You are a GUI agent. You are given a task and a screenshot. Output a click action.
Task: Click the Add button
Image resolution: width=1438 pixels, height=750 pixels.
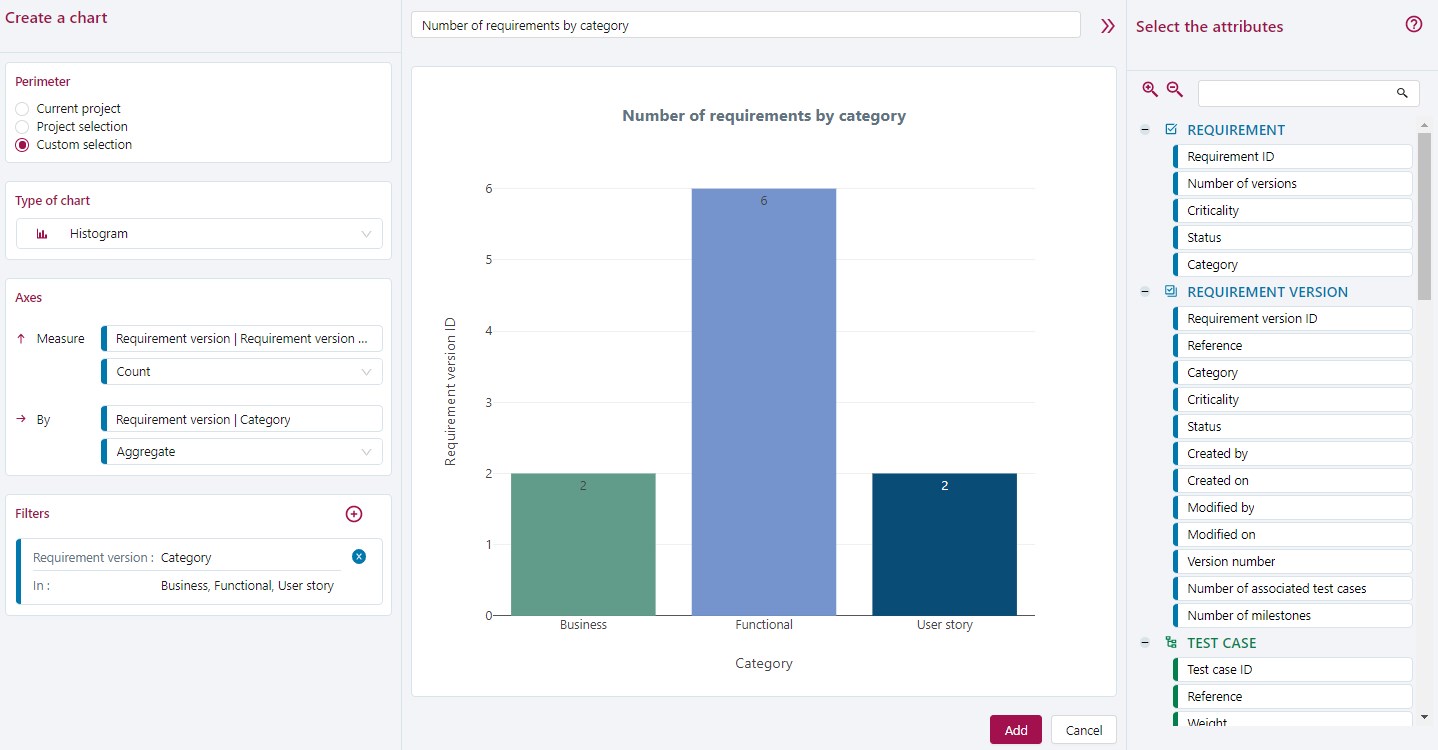coord(1015,729)
